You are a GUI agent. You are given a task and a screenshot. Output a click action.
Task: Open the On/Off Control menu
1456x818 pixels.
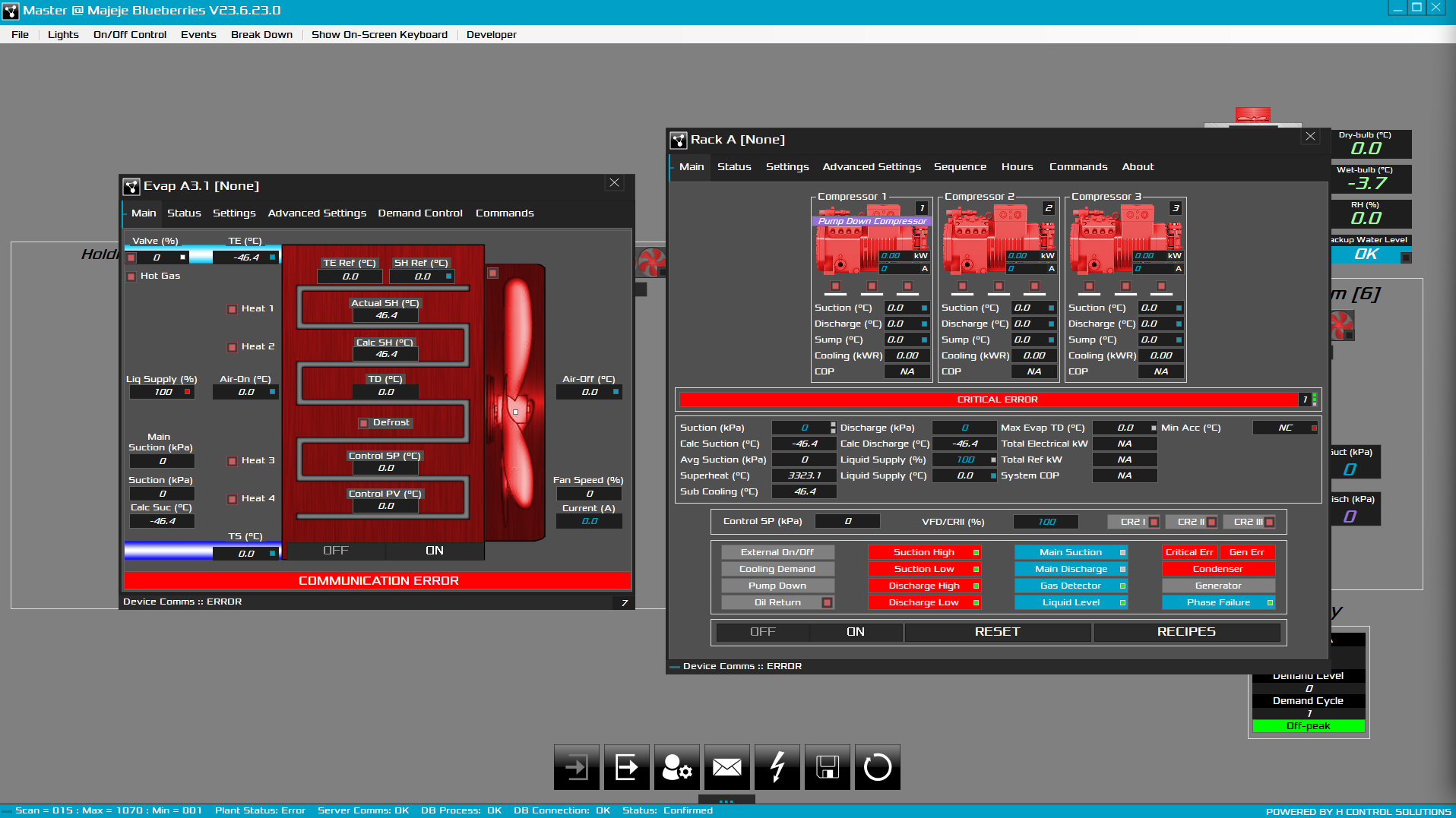[130, 35]
